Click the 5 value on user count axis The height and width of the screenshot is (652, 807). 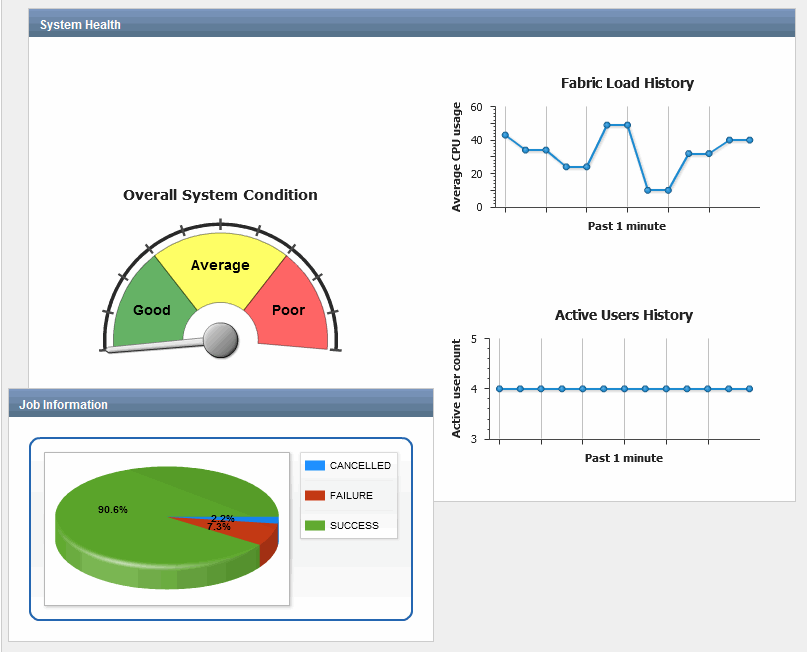tap(473, 339)
